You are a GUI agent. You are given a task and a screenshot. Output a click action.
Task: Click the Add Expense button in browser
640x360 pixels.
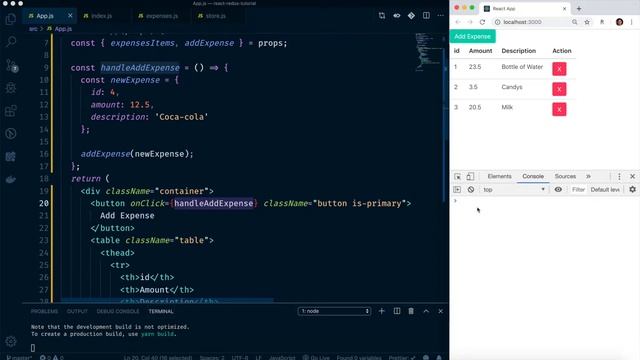click(x=472, y=36)
